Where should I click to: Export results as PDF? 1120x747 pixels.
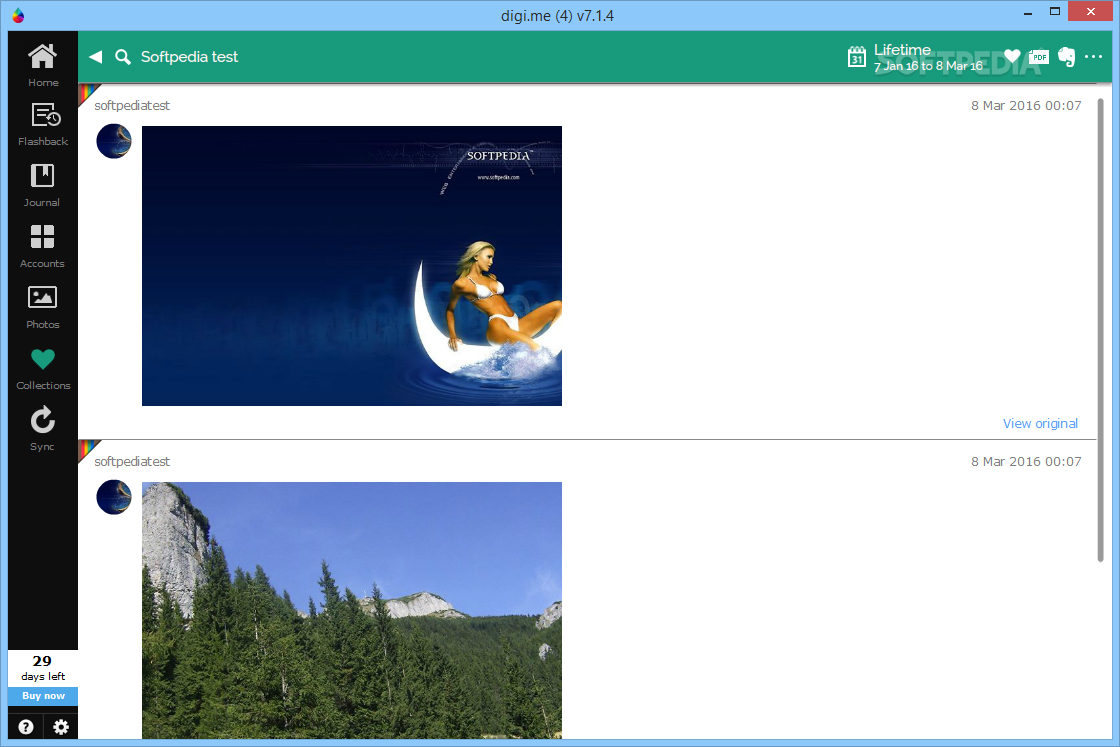1039,56
